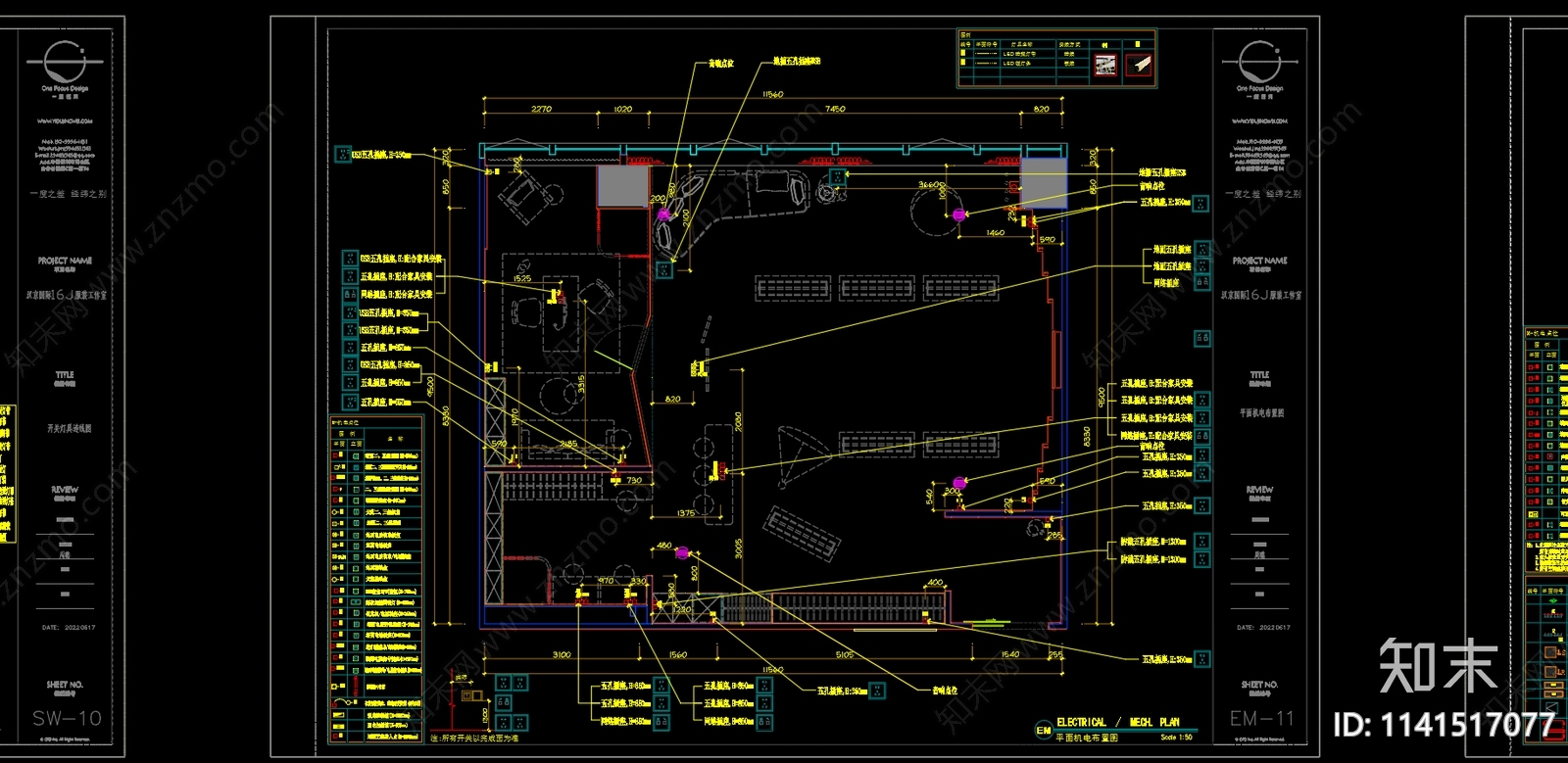Click "DATE: 20220617" in the EM-11 title block
Image resolution: width=1568 pixels, height=763 pixels.
click(1263, 627)
